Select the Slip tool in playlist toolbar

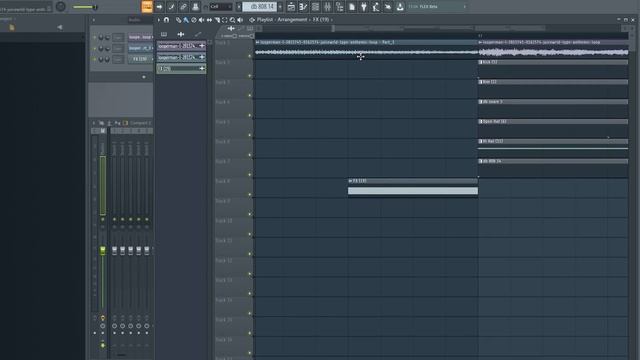click(209, 20)
